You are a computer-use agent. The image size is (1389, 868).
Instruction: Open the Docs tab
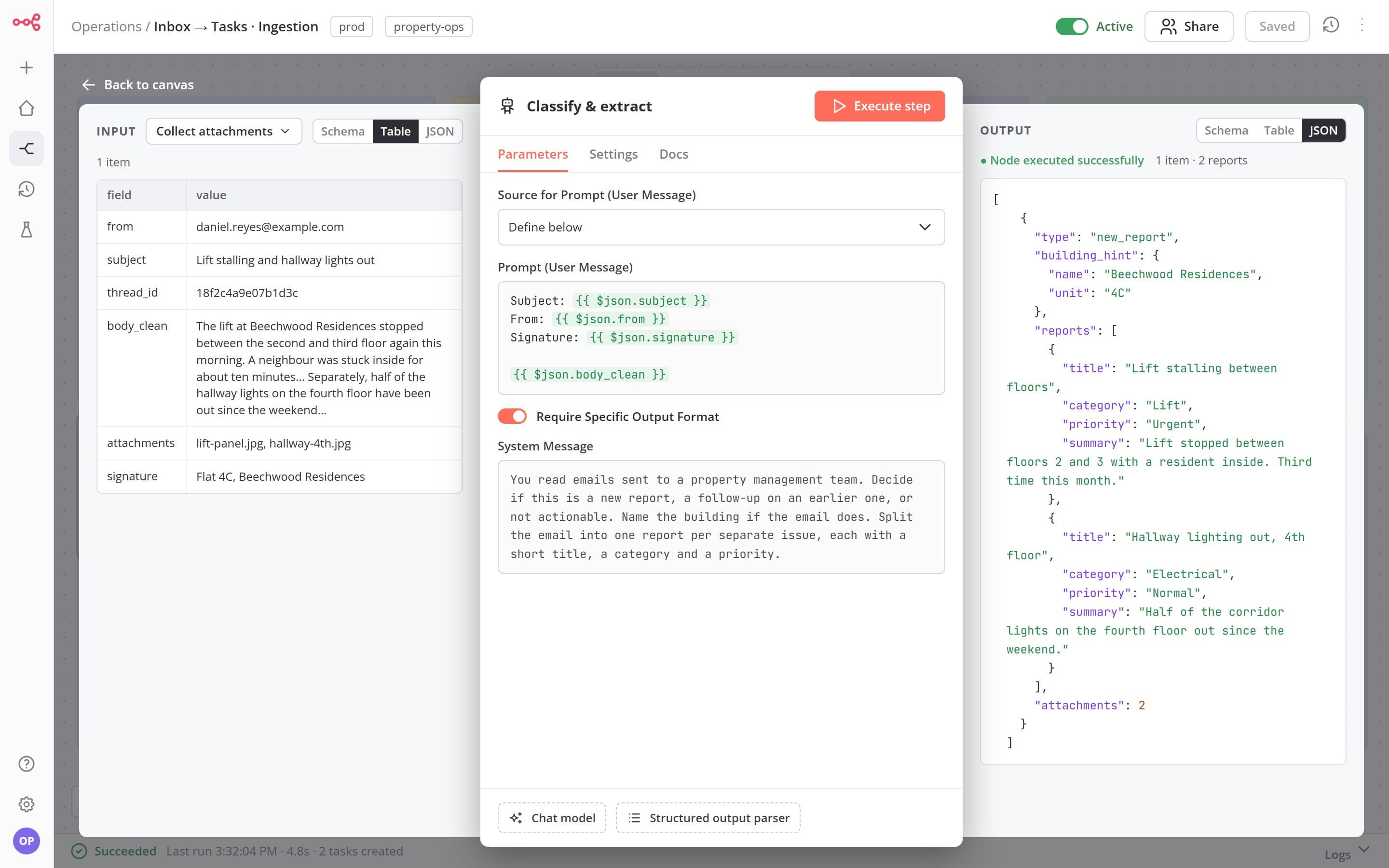[x=673, y=154]
